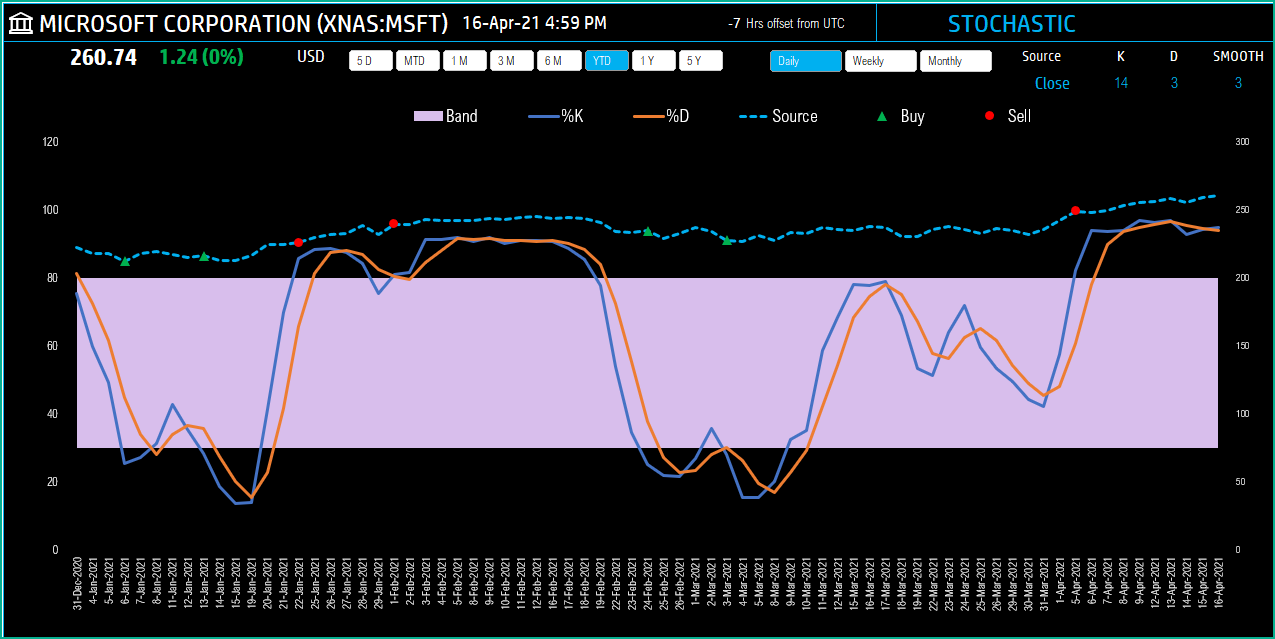1275x639 pixels.
Task: Click the purple Band legend swatch
Action: tap(427, 116)
